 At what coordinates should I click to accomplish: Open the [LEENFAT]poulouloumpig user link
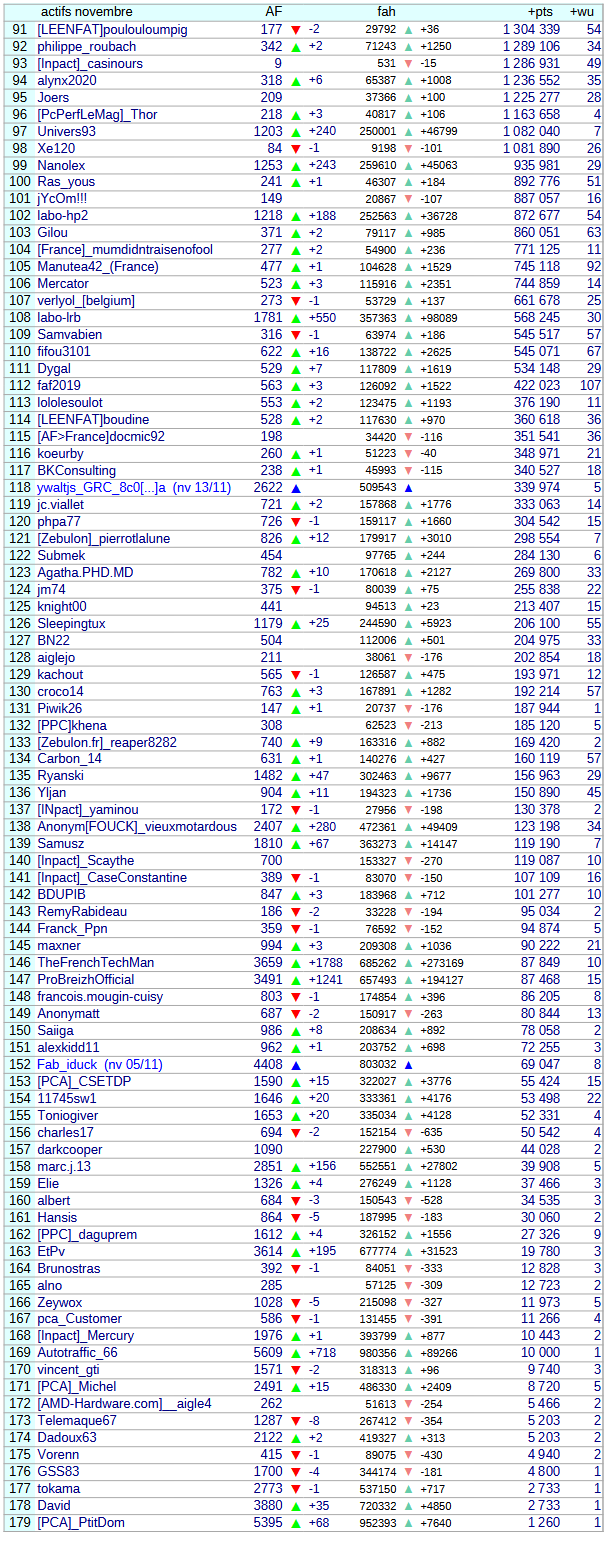[x=112, y=30]
